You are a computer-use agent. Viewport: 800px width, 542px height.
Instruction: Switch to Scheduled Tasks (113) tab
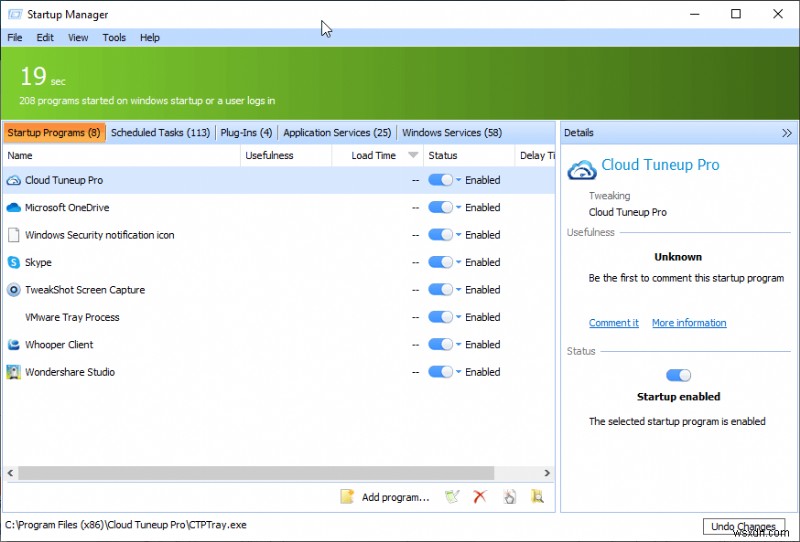(x=160, y=133)
